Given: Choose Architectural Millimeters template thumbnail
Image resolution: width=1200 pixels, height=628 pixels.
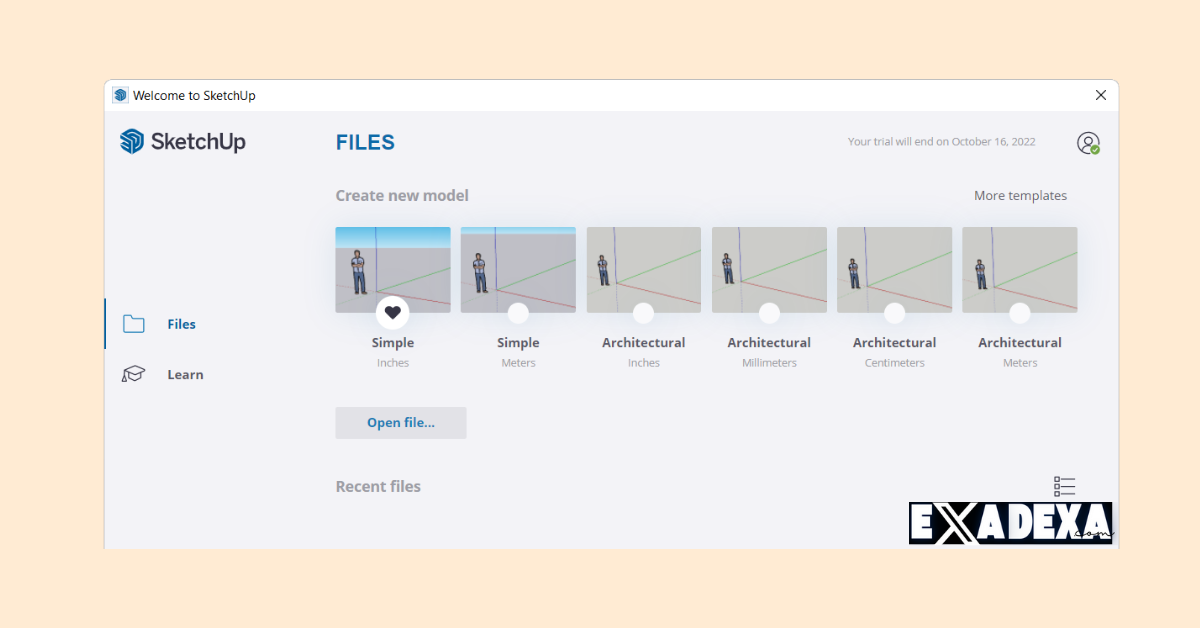Looking at the screenshot, I should pos(769,265).
